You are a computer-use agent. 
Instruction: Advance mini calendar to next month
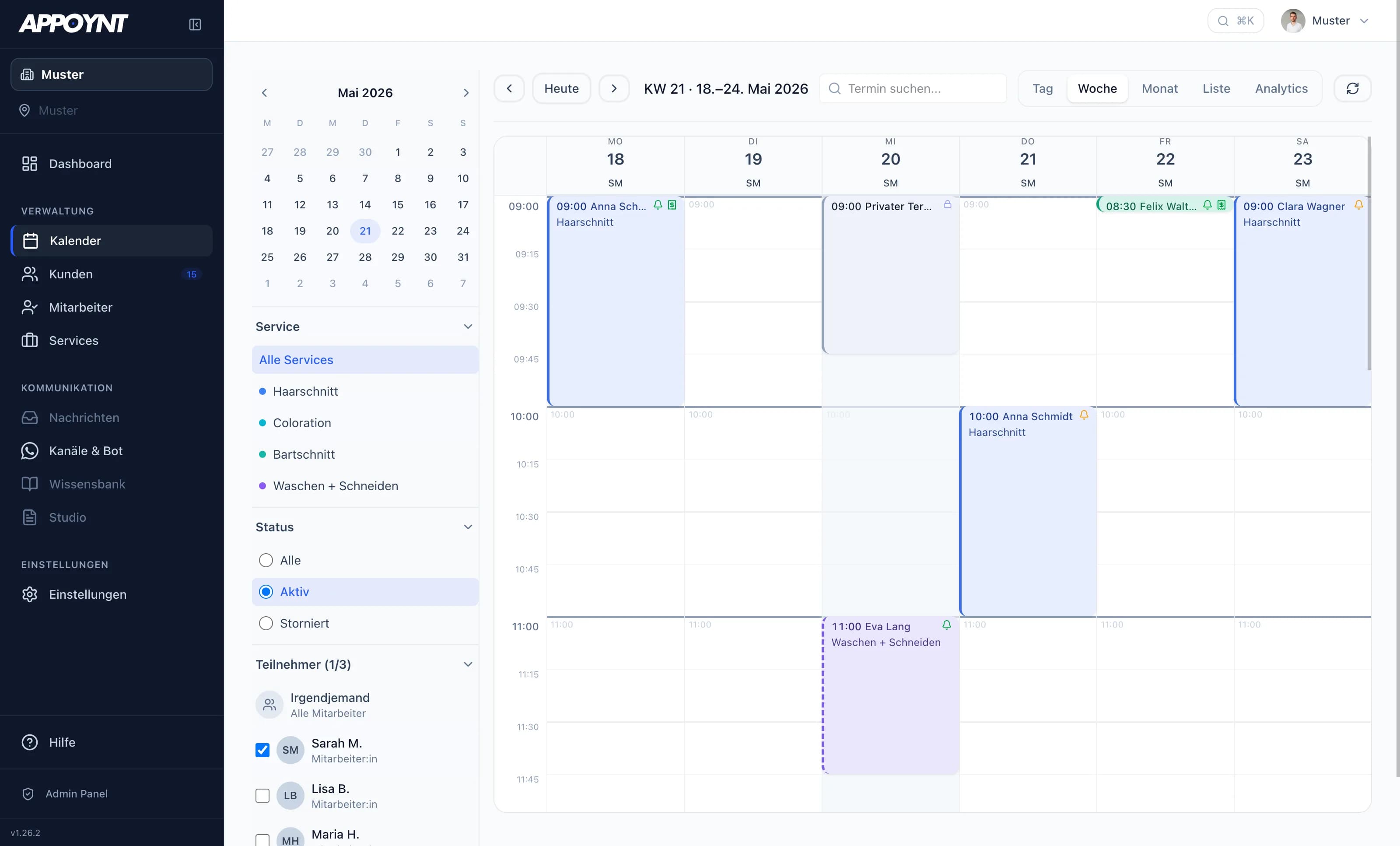pos(466,93)
